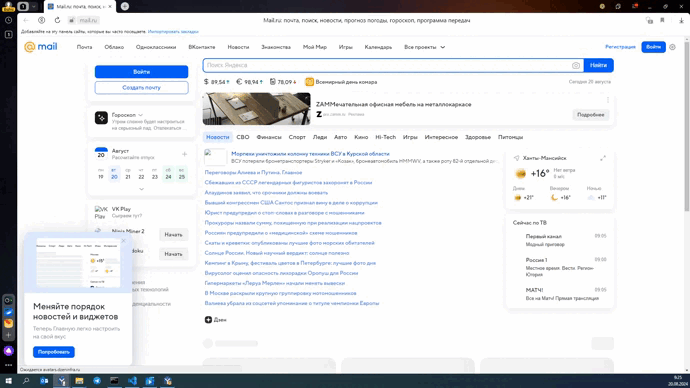Viewport: 690px width, 388px height.
Task: Open World Mosquito Day icon
Action: (x=309, y=82)
